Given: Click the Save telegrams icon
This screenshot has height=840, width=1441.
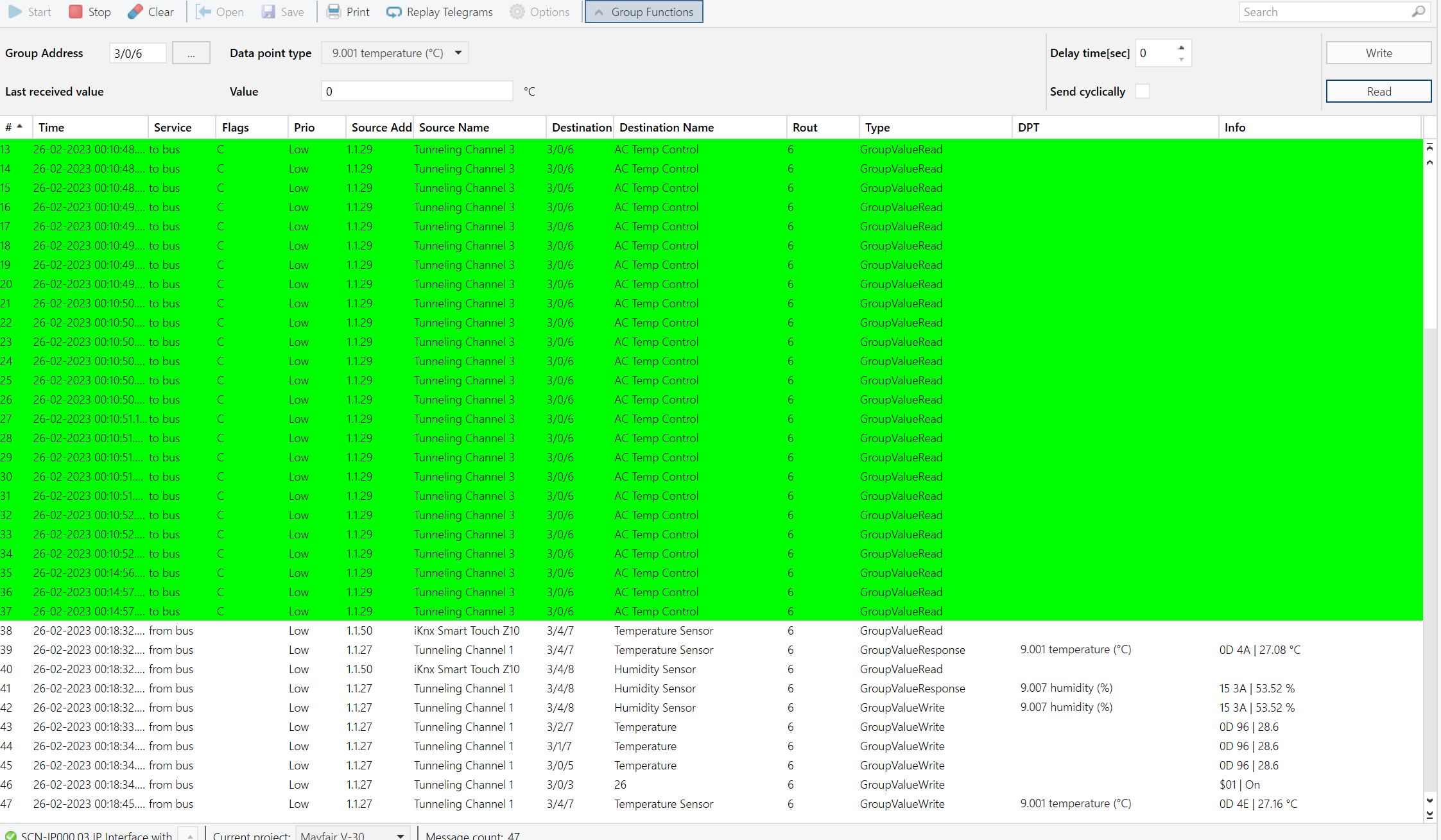Looking at the screenshot, I should point(268,12).
